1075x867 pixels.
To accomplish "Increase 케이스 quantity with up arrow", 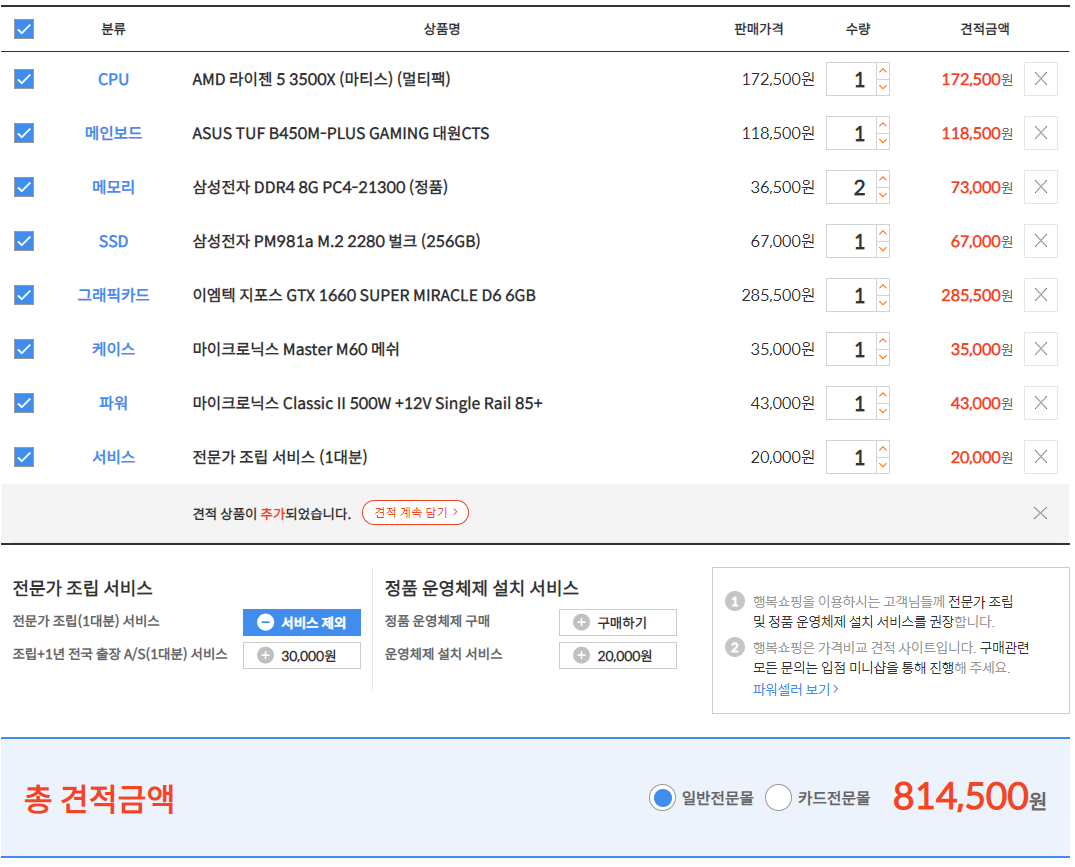I will tap(882, 341).
